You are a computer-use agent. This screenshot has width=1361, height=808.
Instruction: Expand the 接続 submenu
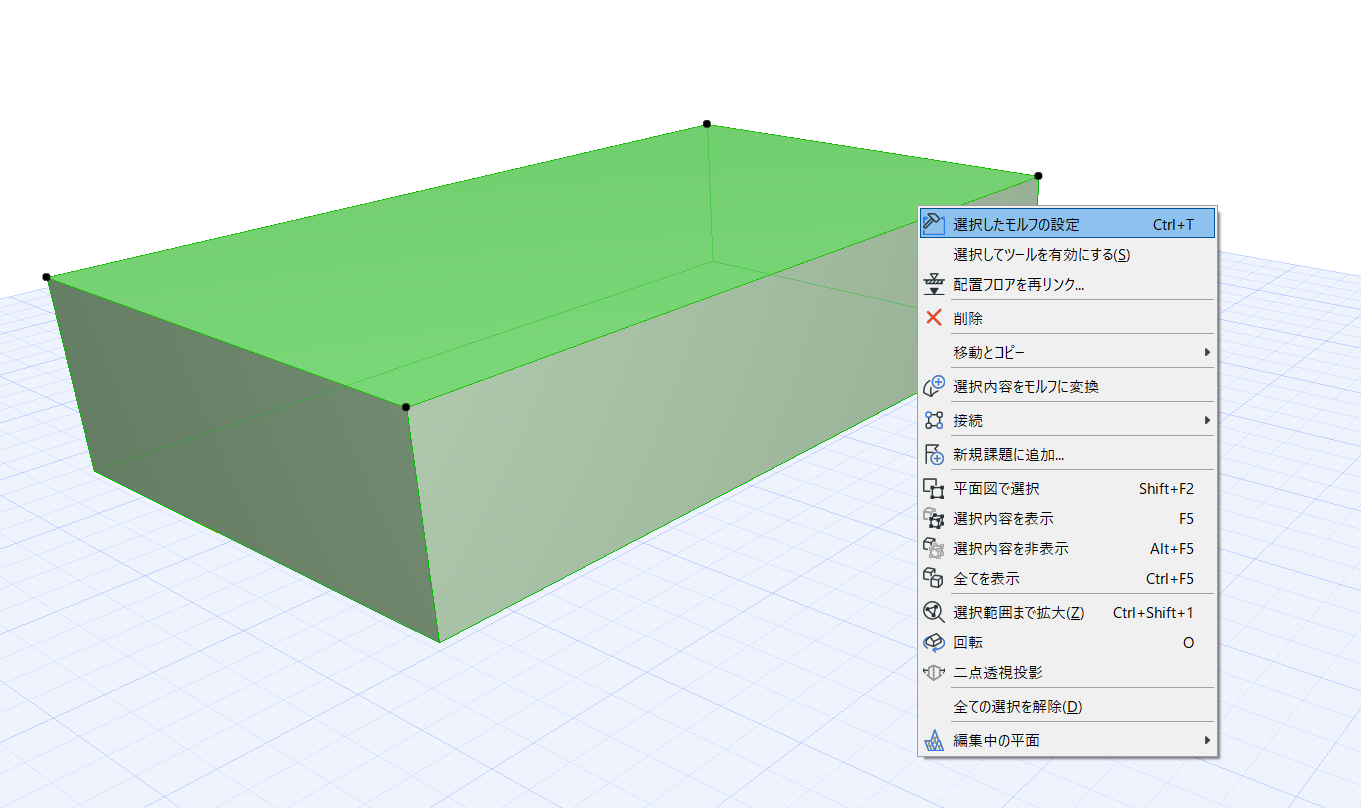1068,420
